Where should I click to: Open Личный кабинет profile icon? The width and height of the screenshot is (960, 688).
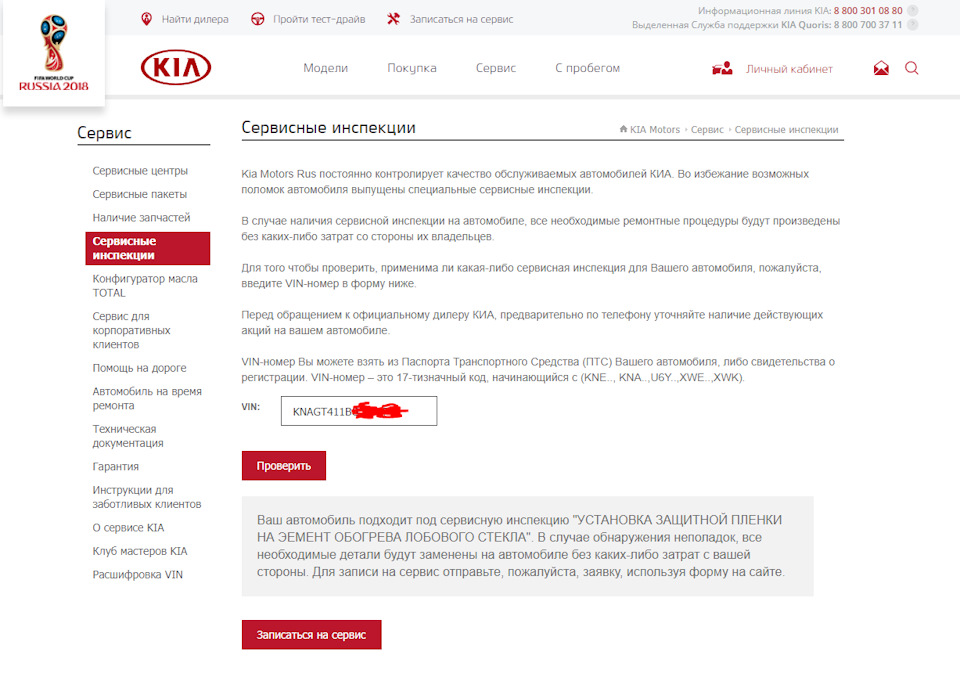tap(724, 68)
